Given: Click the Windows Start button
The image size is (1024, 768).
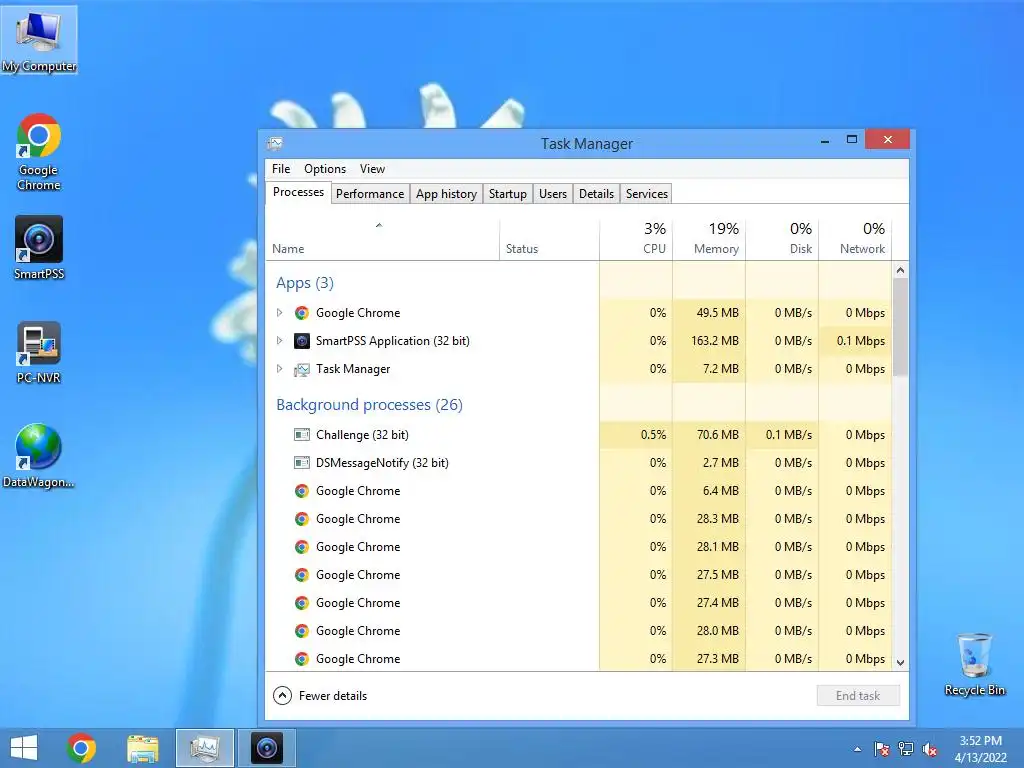Looking at the screenshot, I should point(24,748).
